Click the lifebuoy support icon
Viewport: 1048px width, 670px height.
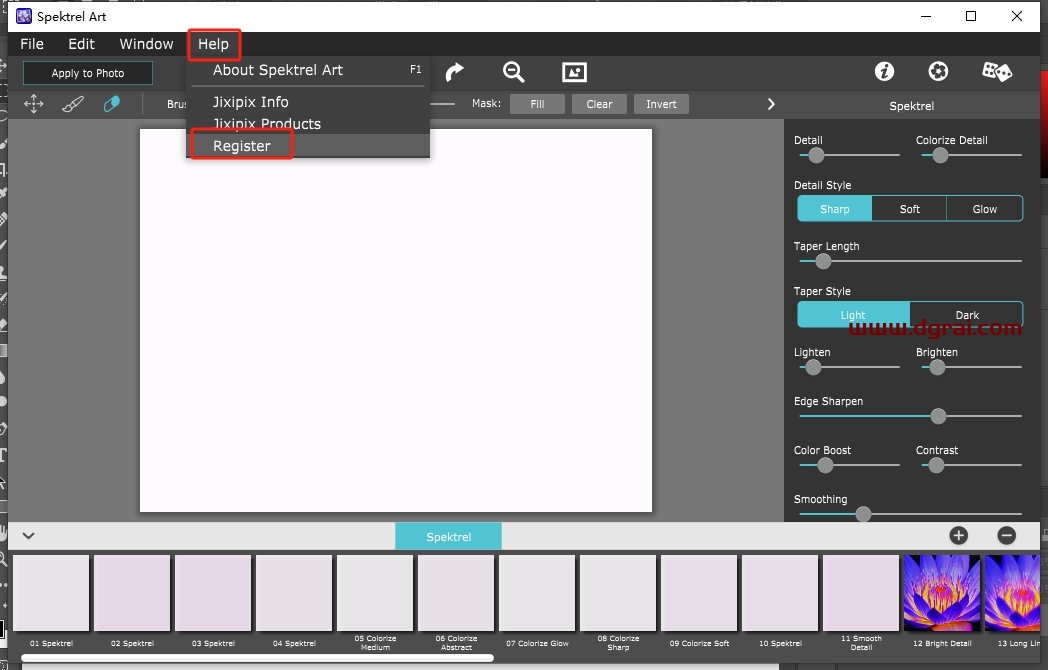point(938,71)
